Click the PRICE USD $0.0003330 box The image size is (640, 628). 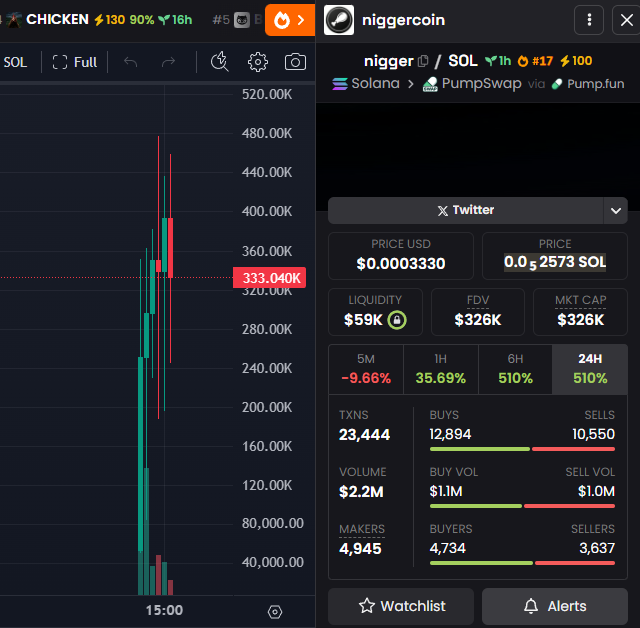click(401, 256)
